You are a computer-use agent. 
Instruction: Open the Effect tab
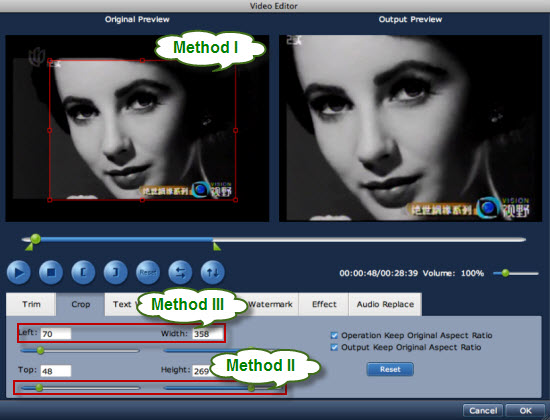tap(324, 304)
